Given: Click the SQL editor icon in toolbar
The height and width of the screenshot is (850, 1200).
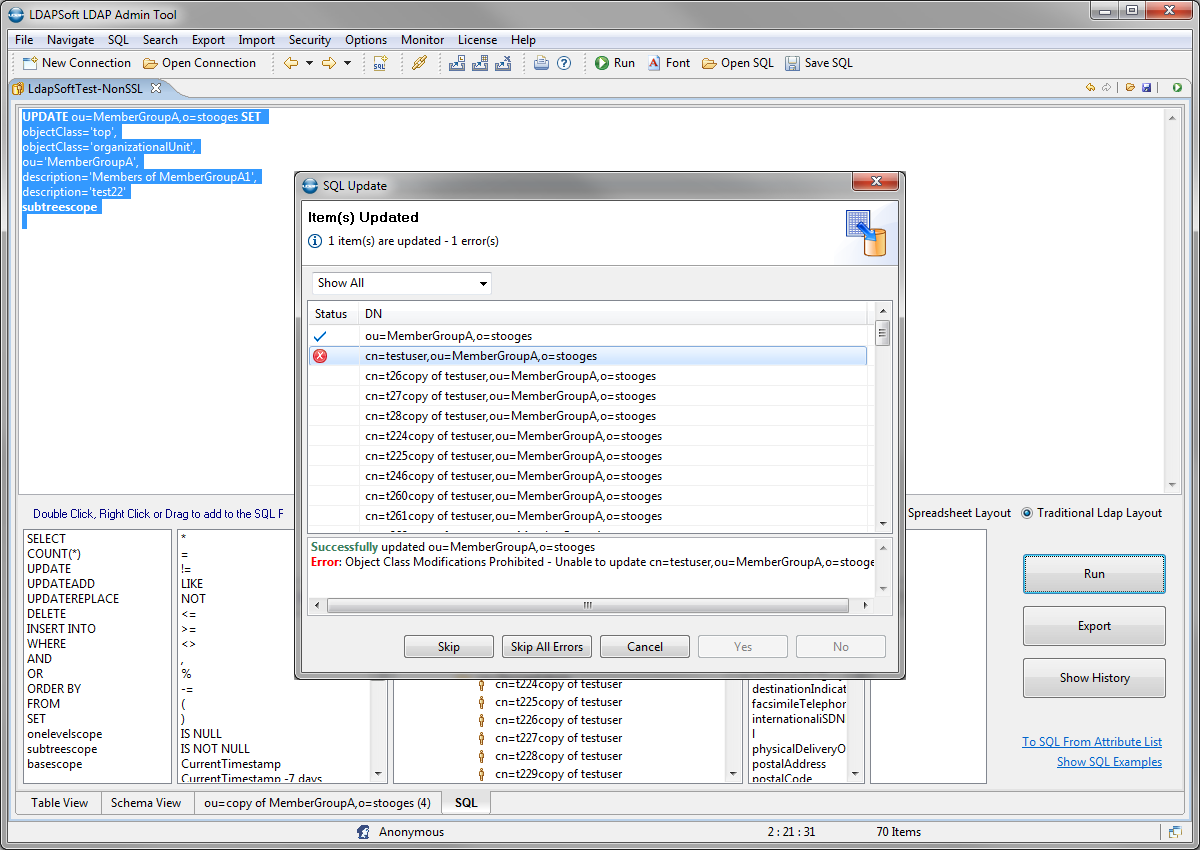Looking at the screenshot, I should point(380,63).
